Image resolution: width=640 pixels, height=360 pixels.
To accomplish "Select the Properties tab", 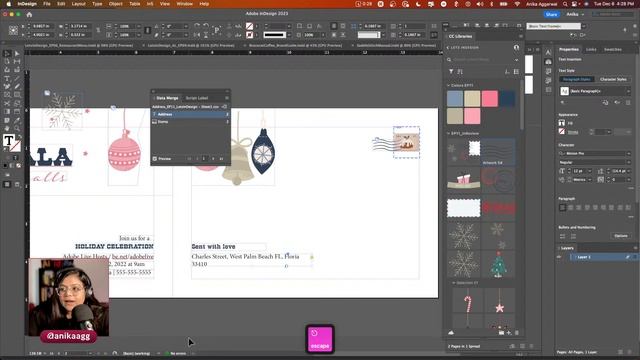I will tap(569, 49).
